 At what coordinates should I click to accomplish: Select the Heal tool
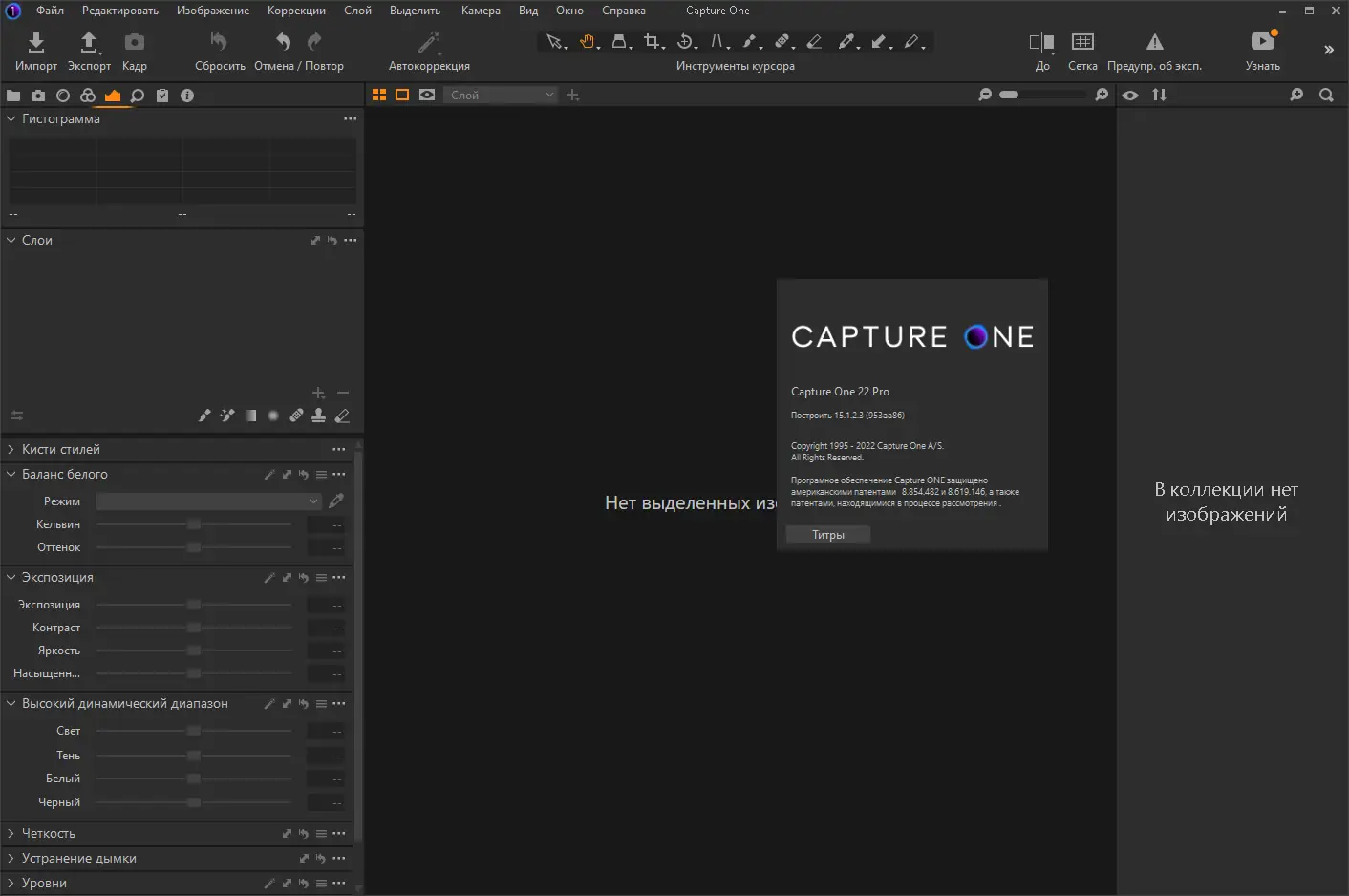pos(782,41)
